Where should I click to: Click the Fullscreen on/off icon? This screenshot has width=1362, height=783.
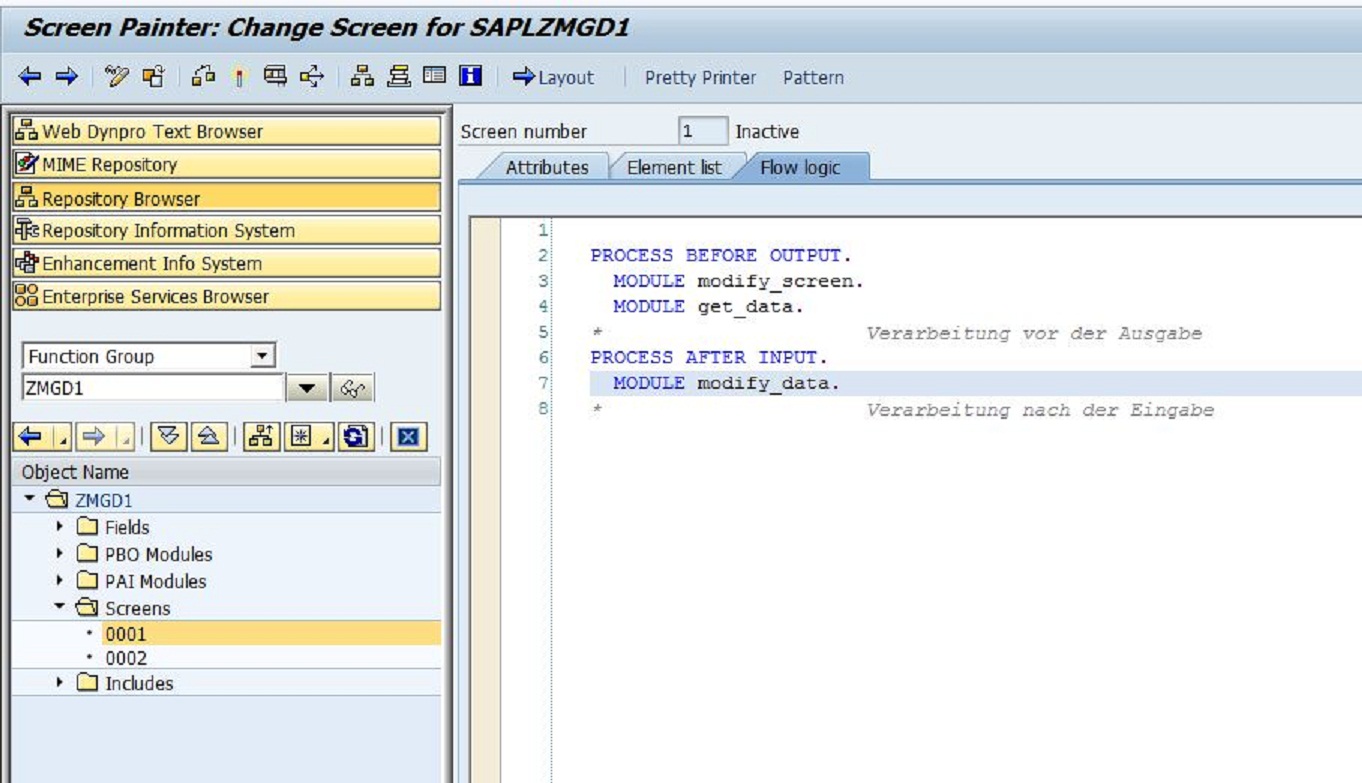pos(434,76)
